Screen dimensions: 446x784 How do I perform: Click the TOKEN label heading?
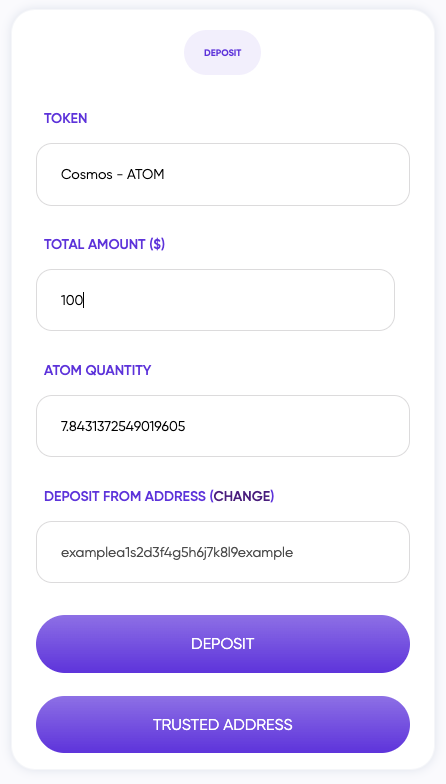pos(66,118)
